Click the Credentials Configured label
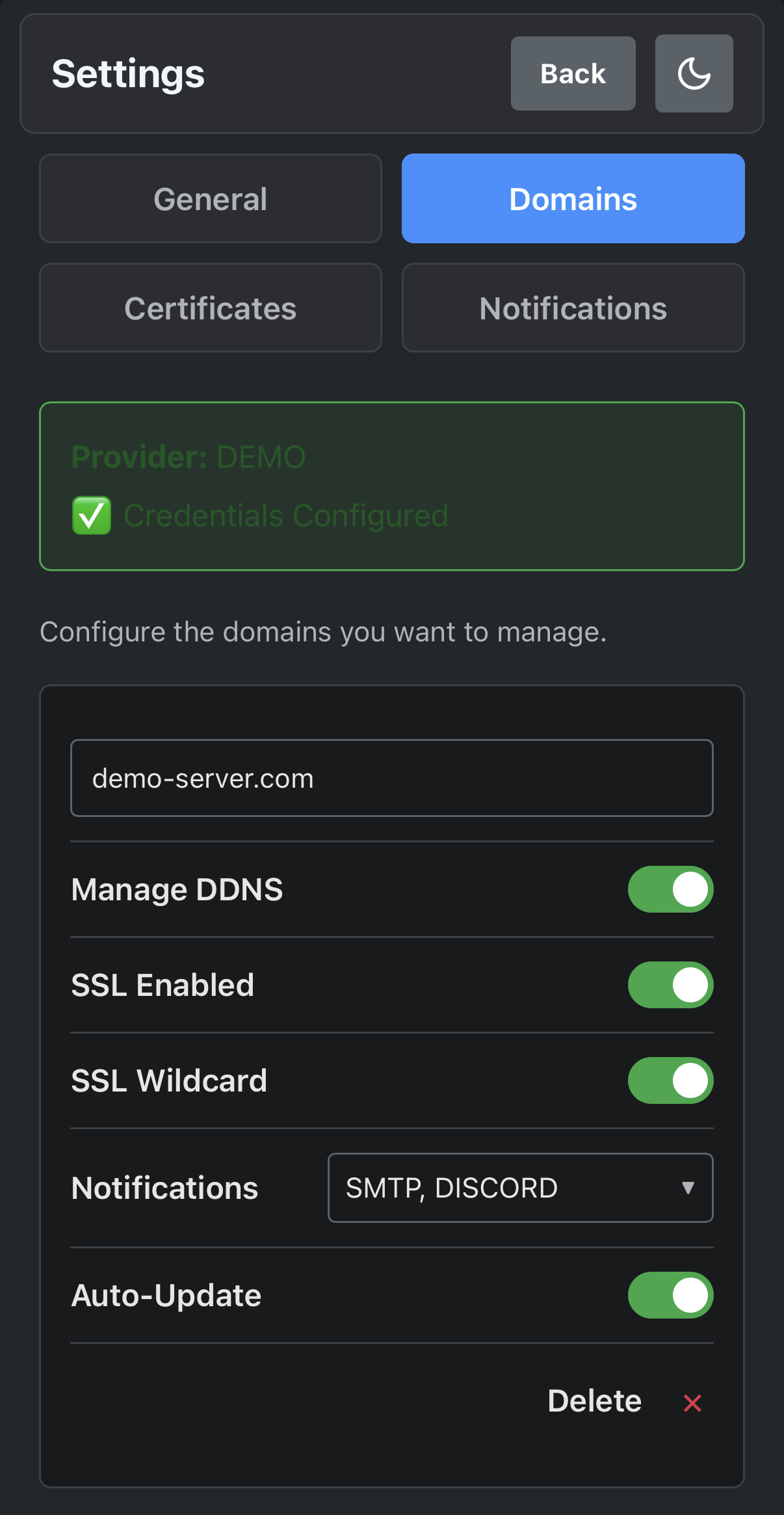 286,516
